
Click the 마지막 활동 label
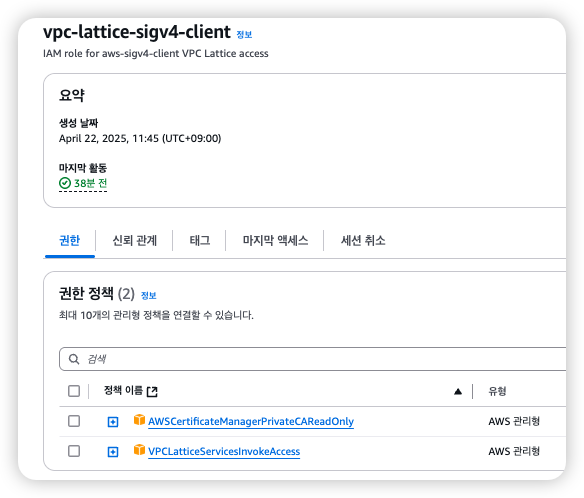[x=83, y=168]
